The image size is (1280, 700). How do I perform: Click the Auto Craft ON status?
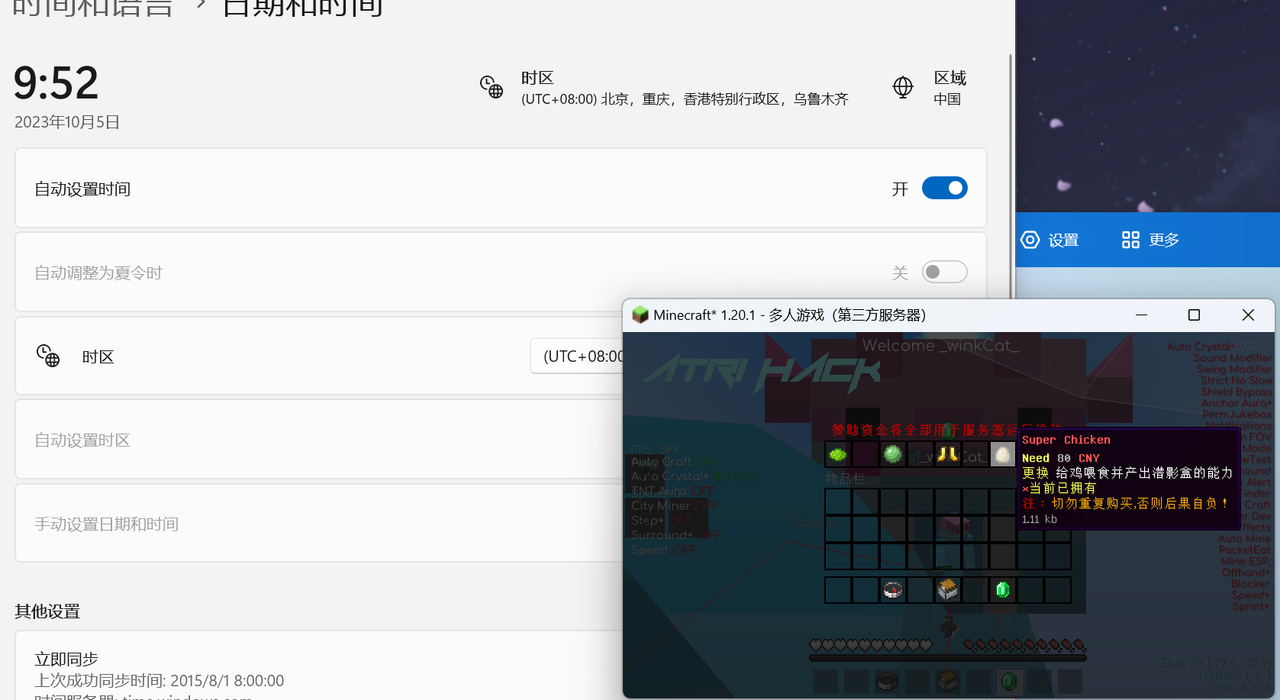pos(673,462)
